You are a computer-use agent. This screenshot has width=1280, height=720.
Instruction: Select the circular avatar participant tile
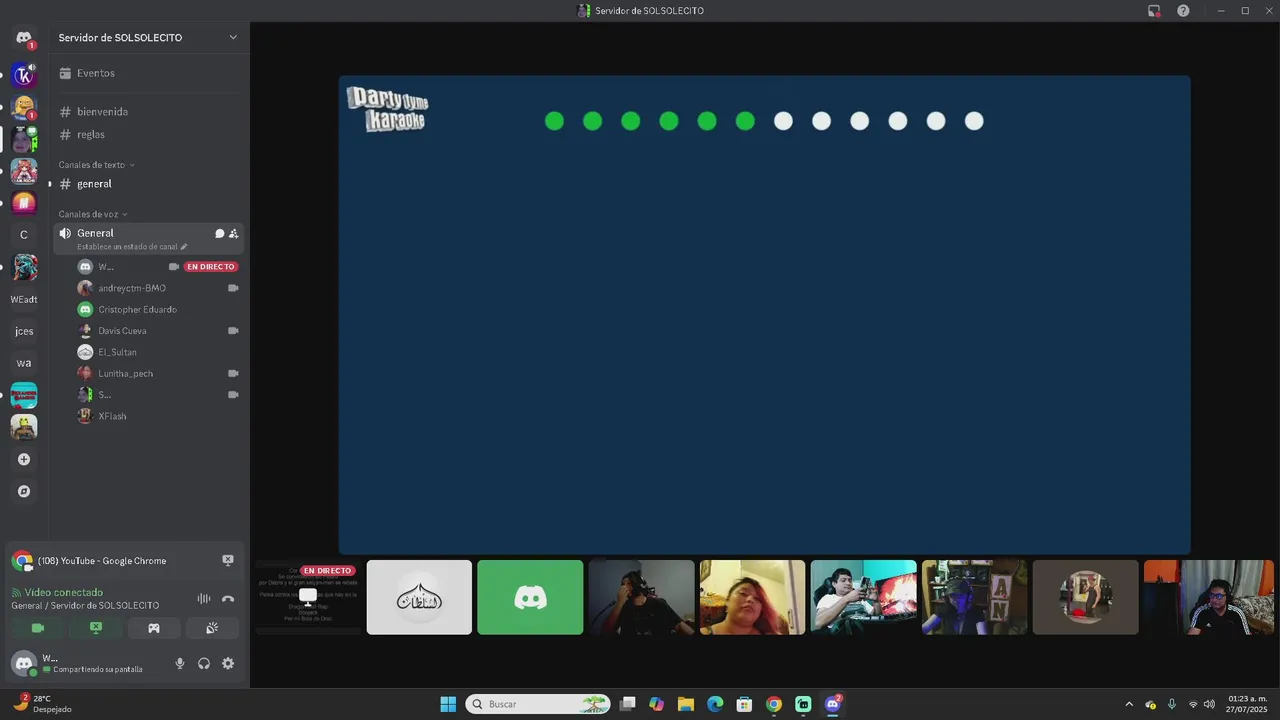coord(1085,597)
